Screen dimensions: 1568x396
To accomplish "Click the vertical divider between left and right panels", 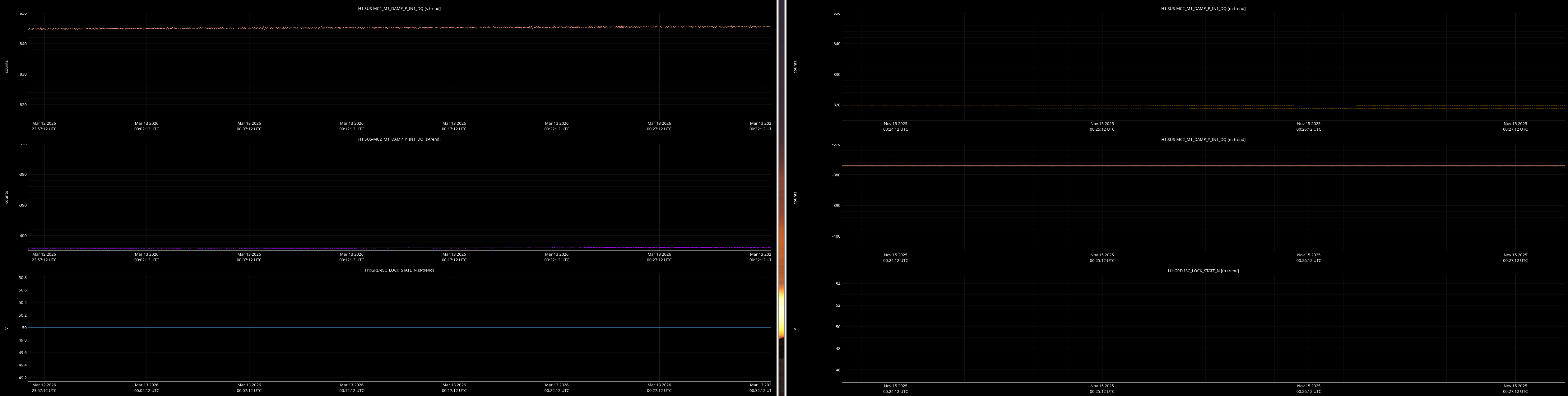I will 782,198.
